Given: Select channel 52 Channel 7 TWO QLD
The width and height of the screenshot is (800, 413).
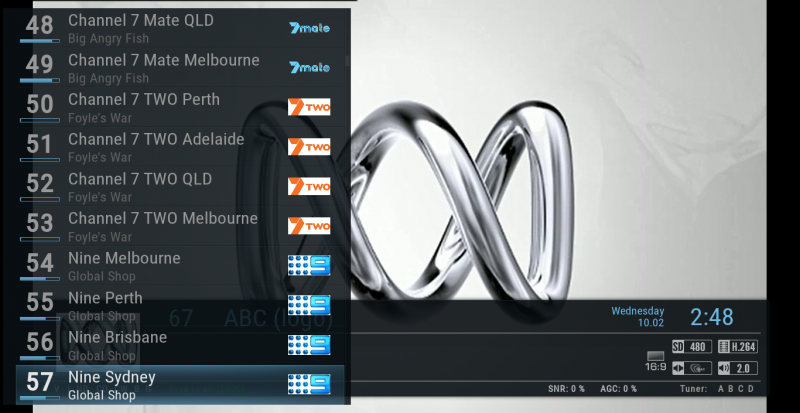Looking at the screenshot, I should coord(180,186).
